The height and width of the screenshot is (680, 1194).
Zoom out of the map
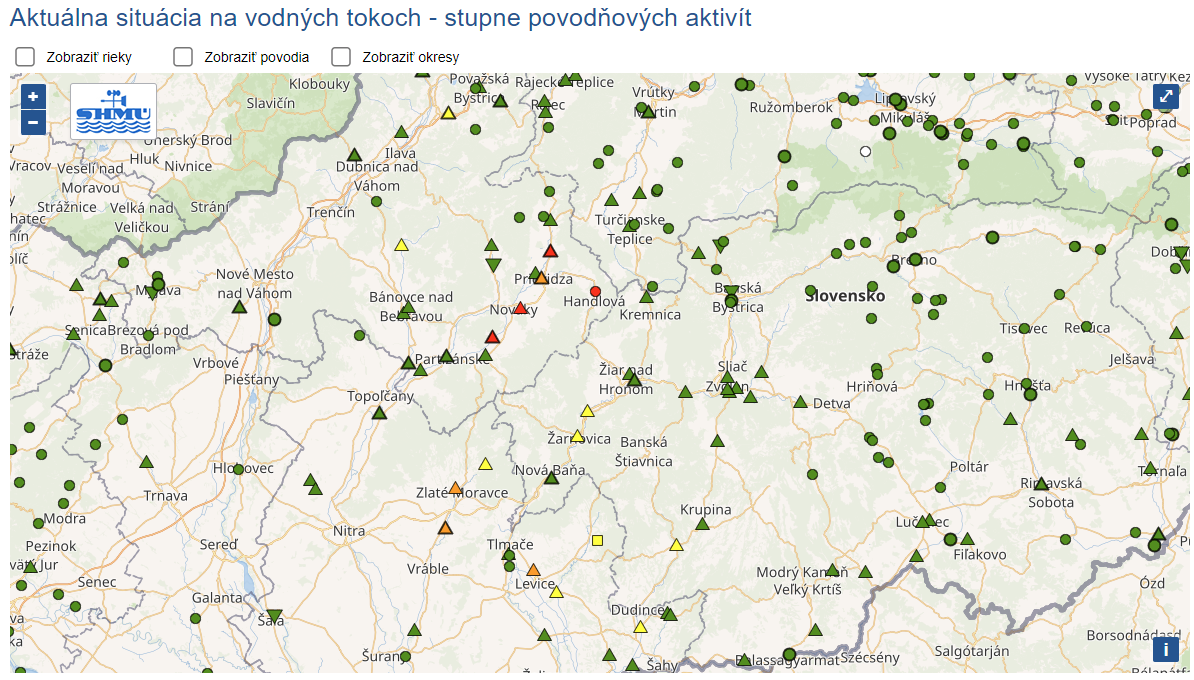click(33, 123)
